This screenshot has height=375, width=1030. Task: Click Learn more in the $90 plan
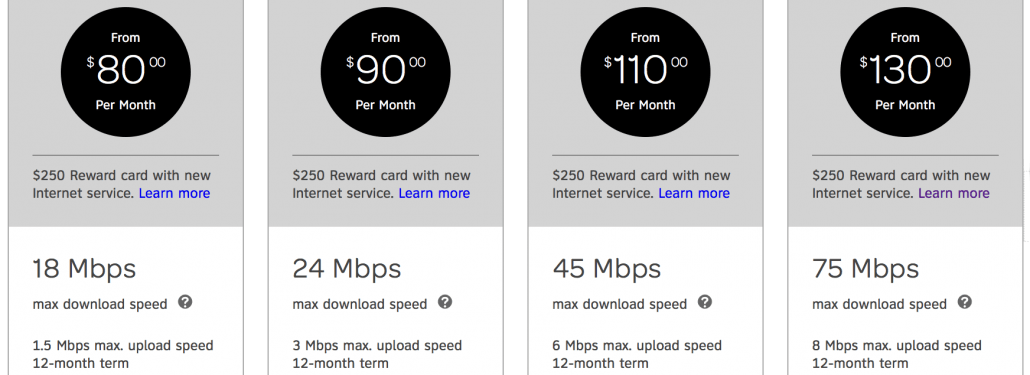pyautogui.click(x=434, y=193)
